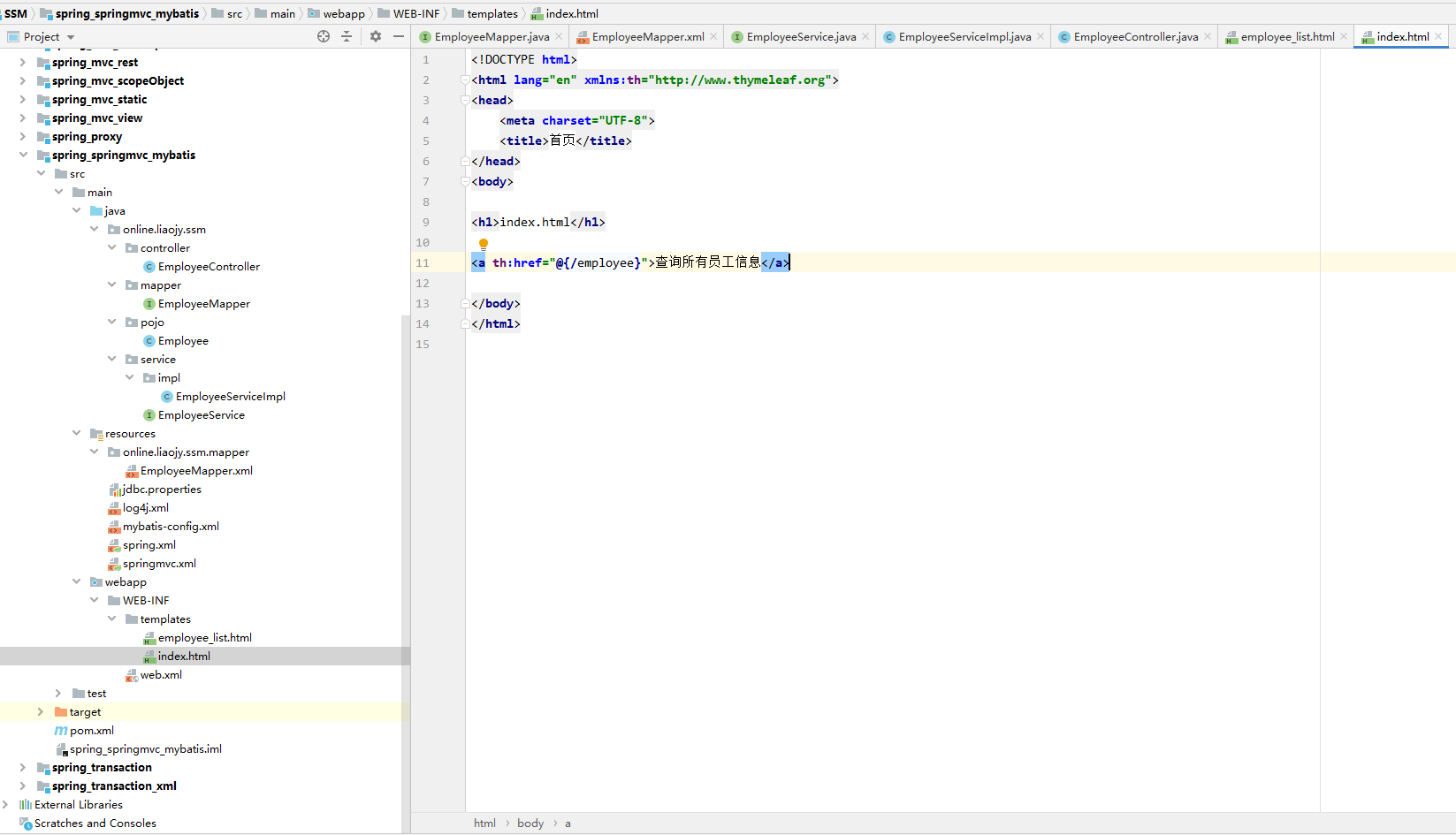The height and width of the screenshot is (835, 1456).
Task: Click SSM breadcrumb in navigation bar
Action: click(16, 13)
